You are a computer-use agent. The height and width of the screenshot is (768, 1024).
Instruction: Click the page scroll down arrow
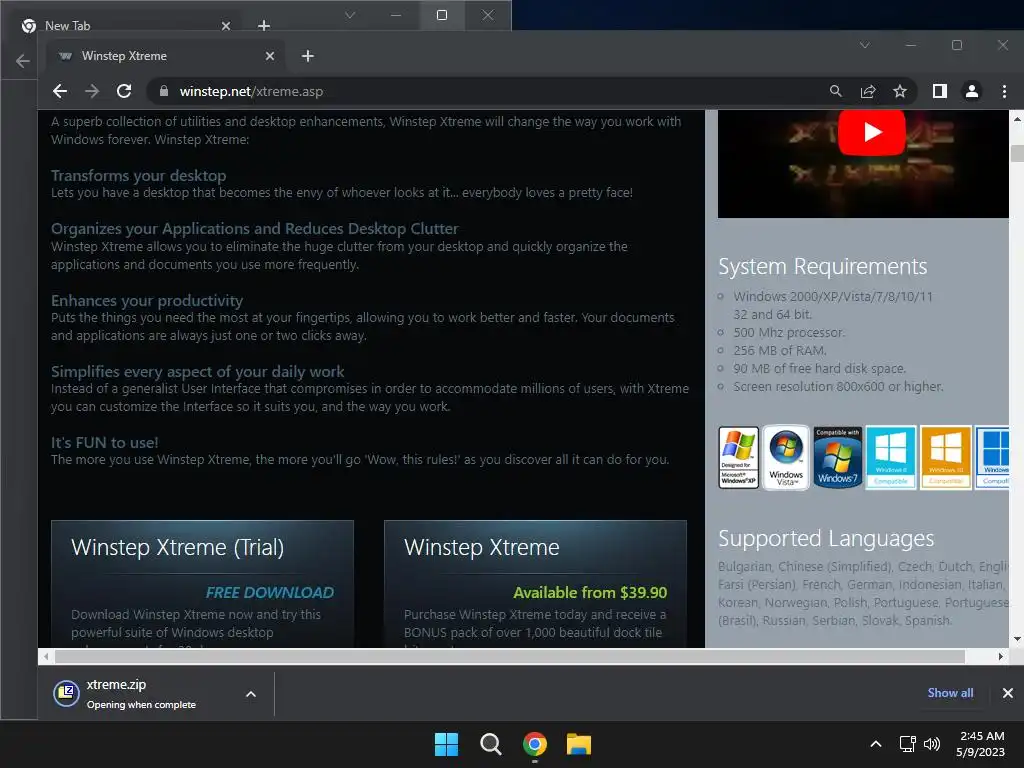point(1017,639)
